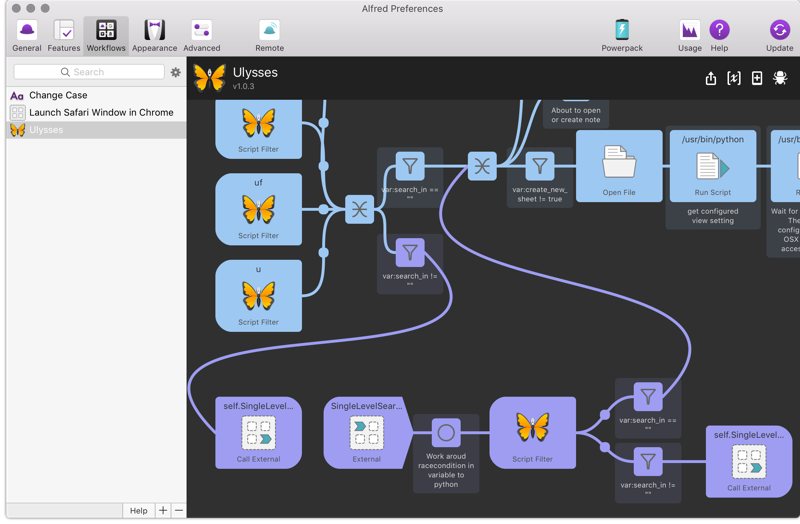The height and width of the screenshot is (524, 800).
Task: Select the left self.SingleLevel Call External object
Action: pos(258,433)
